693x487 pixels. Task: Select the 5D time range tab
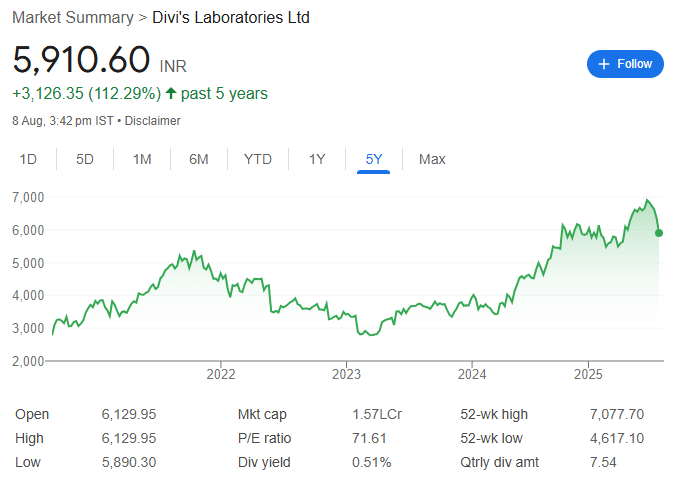[x=84, y=159]
